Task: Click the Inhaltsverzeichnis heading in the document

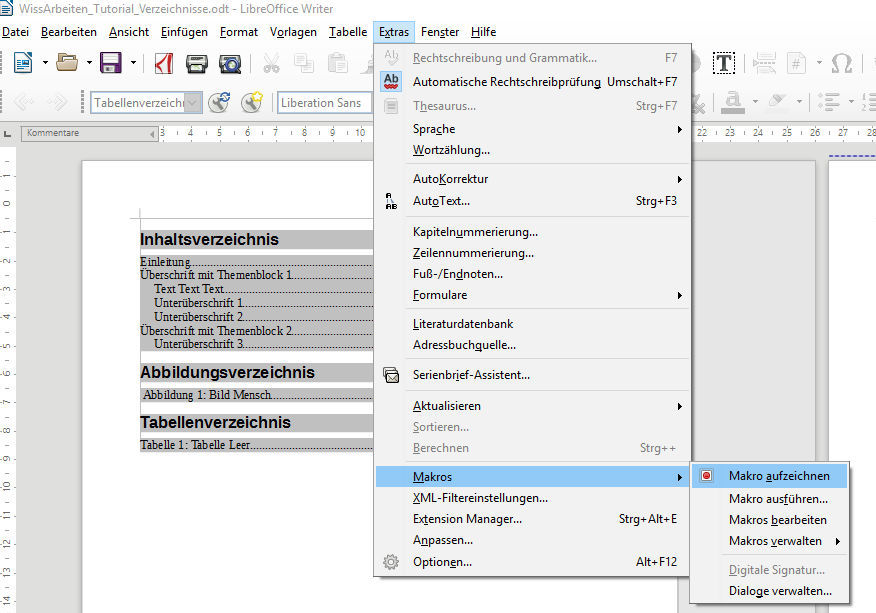Action: tap(210, 239)
